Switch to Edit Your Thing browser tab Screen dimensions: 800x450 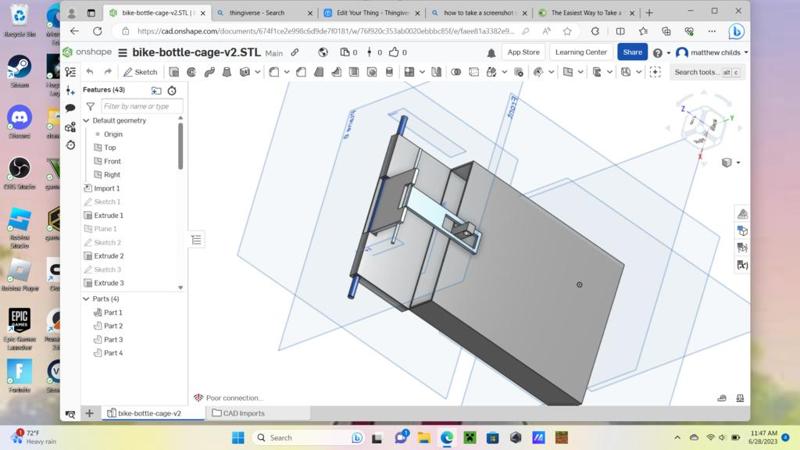(x=372, y=13)
